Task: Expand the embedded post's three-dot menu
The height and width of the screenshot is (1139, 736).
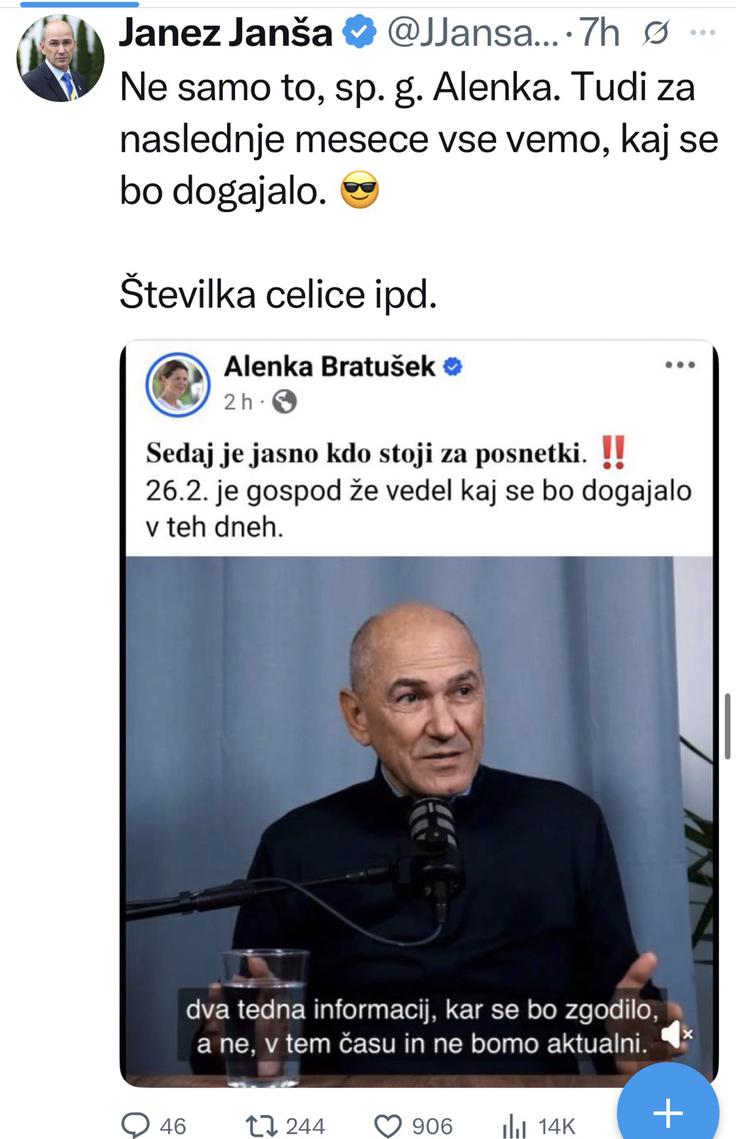Action: 680,365
